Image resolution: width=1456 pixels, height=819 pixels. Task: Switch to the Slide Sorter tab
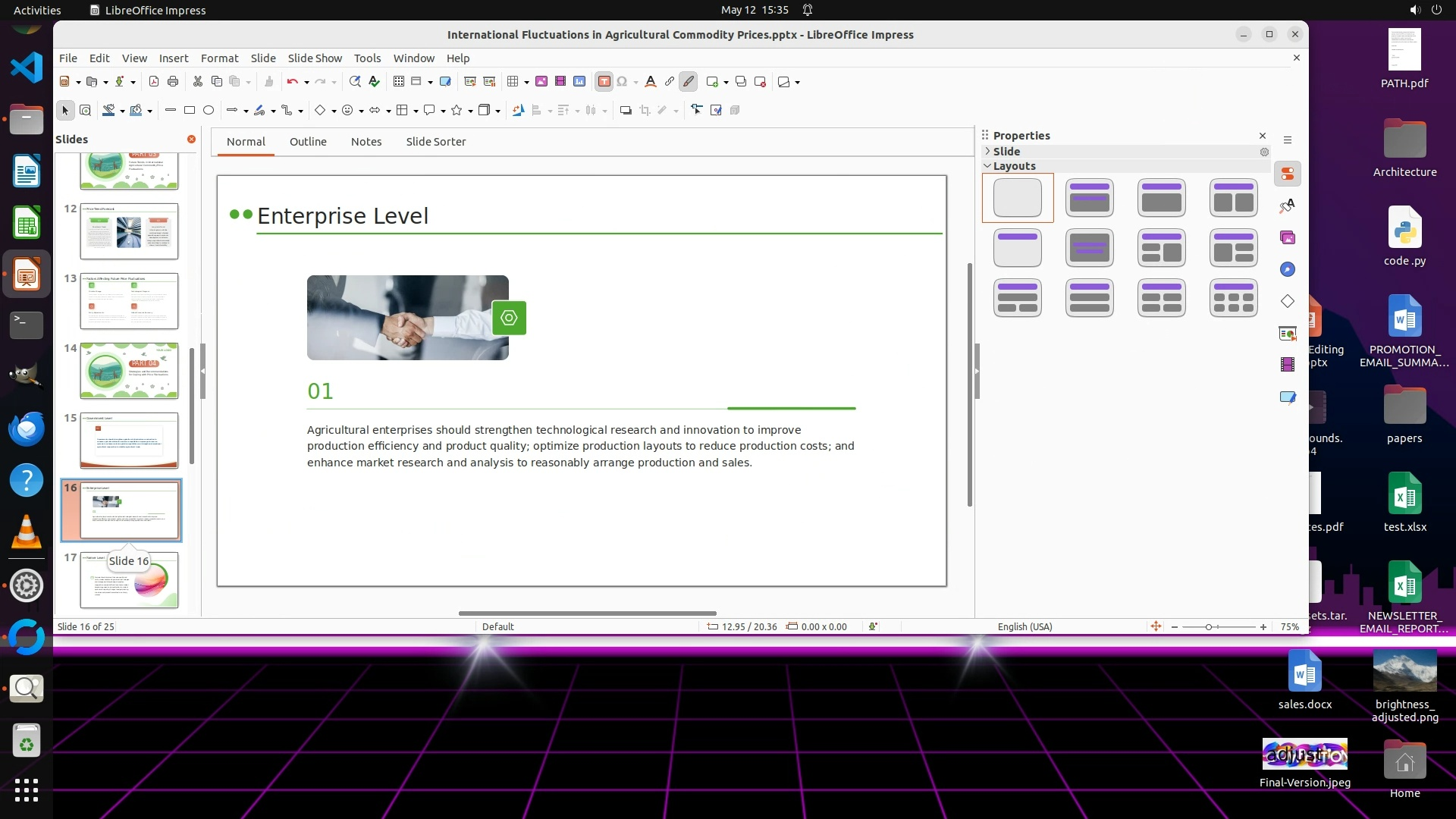pos(435,142)
